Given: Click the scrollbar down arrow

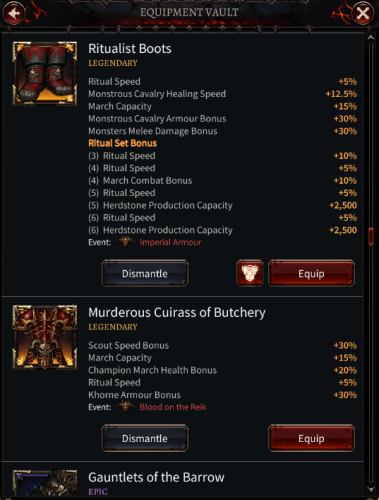Looking at the screenshot, I should point(371,489).
